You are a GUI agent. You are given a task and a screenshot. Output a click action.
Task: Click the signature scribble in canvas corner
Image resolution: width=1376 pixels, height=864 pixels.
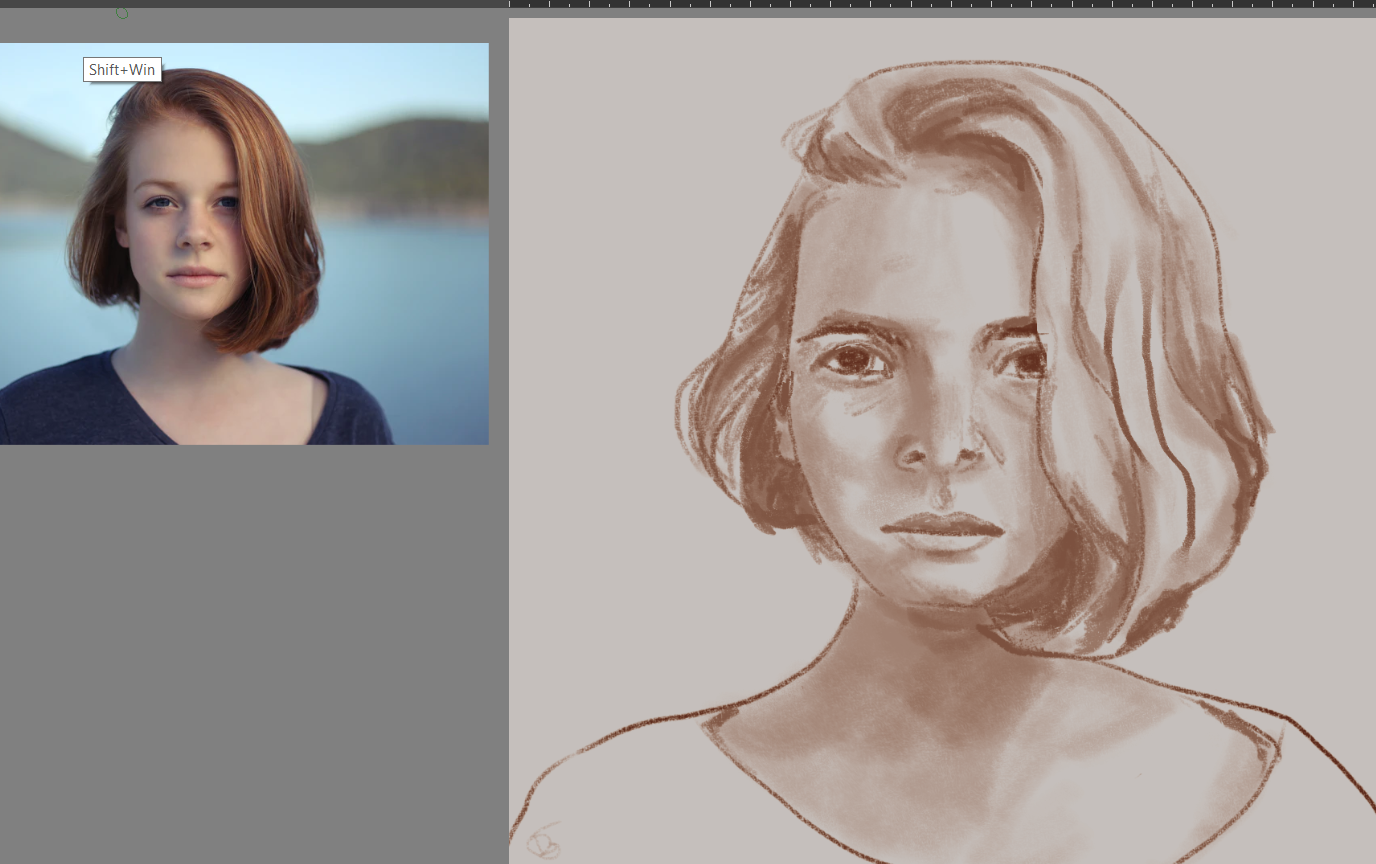[542, 841]
